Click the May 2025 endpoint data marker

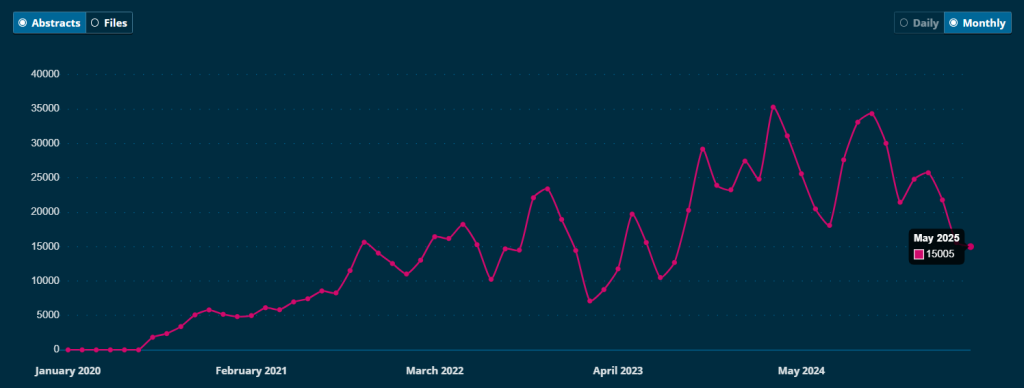click(x=970, y=246)
